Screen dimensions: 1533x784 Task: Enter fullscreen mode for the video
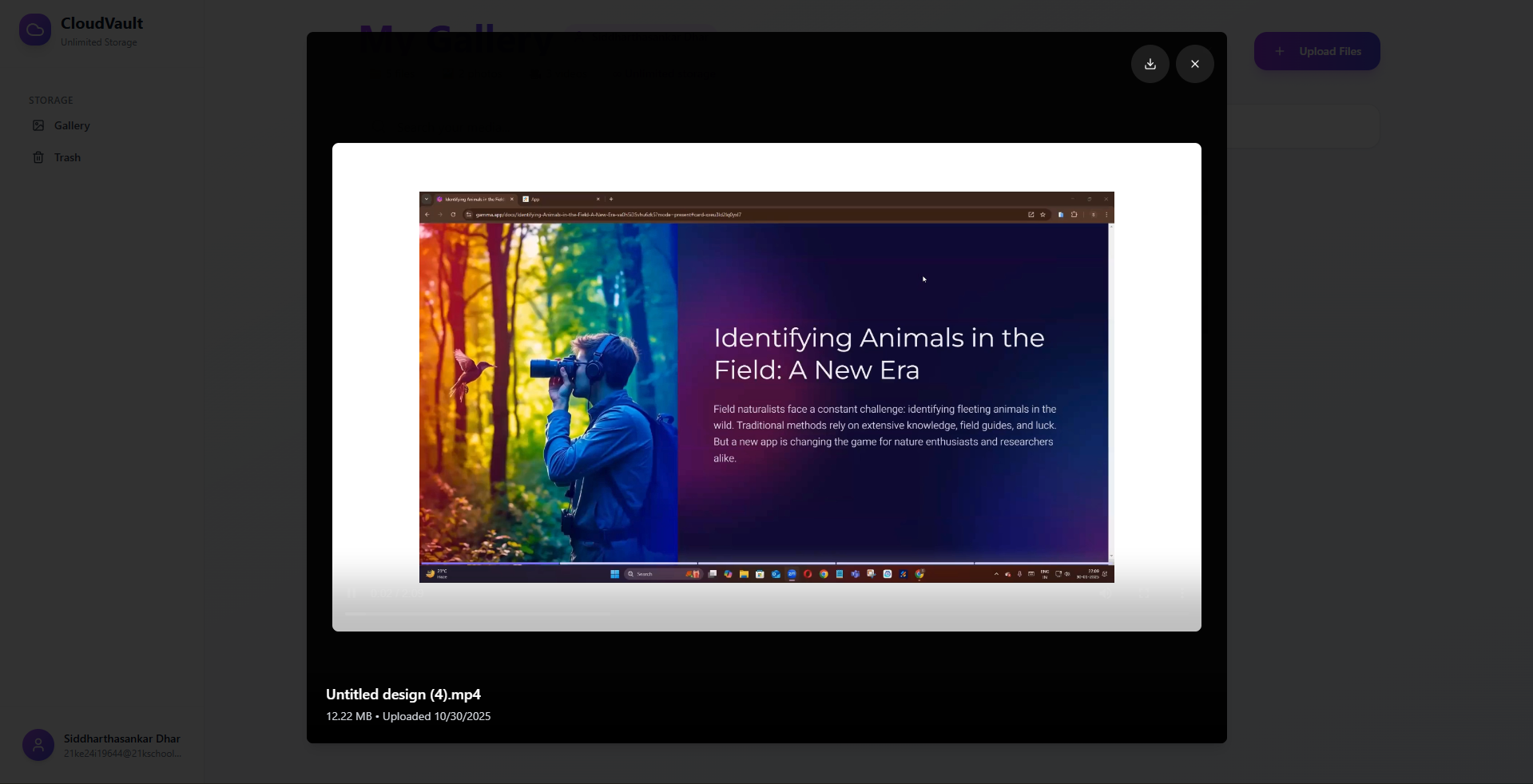click(x=1144, y=593)
